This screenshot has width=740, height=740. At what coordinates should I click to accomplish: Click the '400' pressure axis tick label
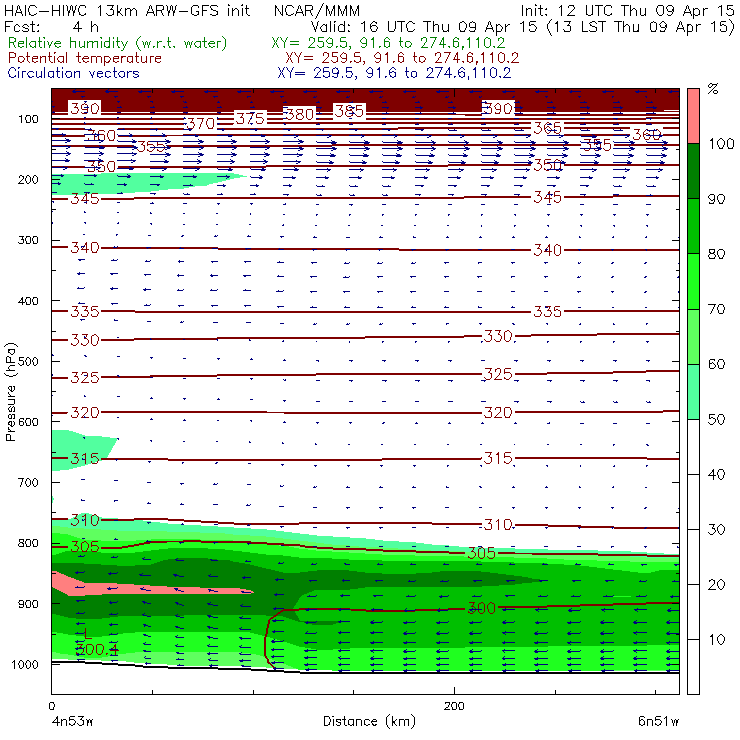tap(28, 301)
